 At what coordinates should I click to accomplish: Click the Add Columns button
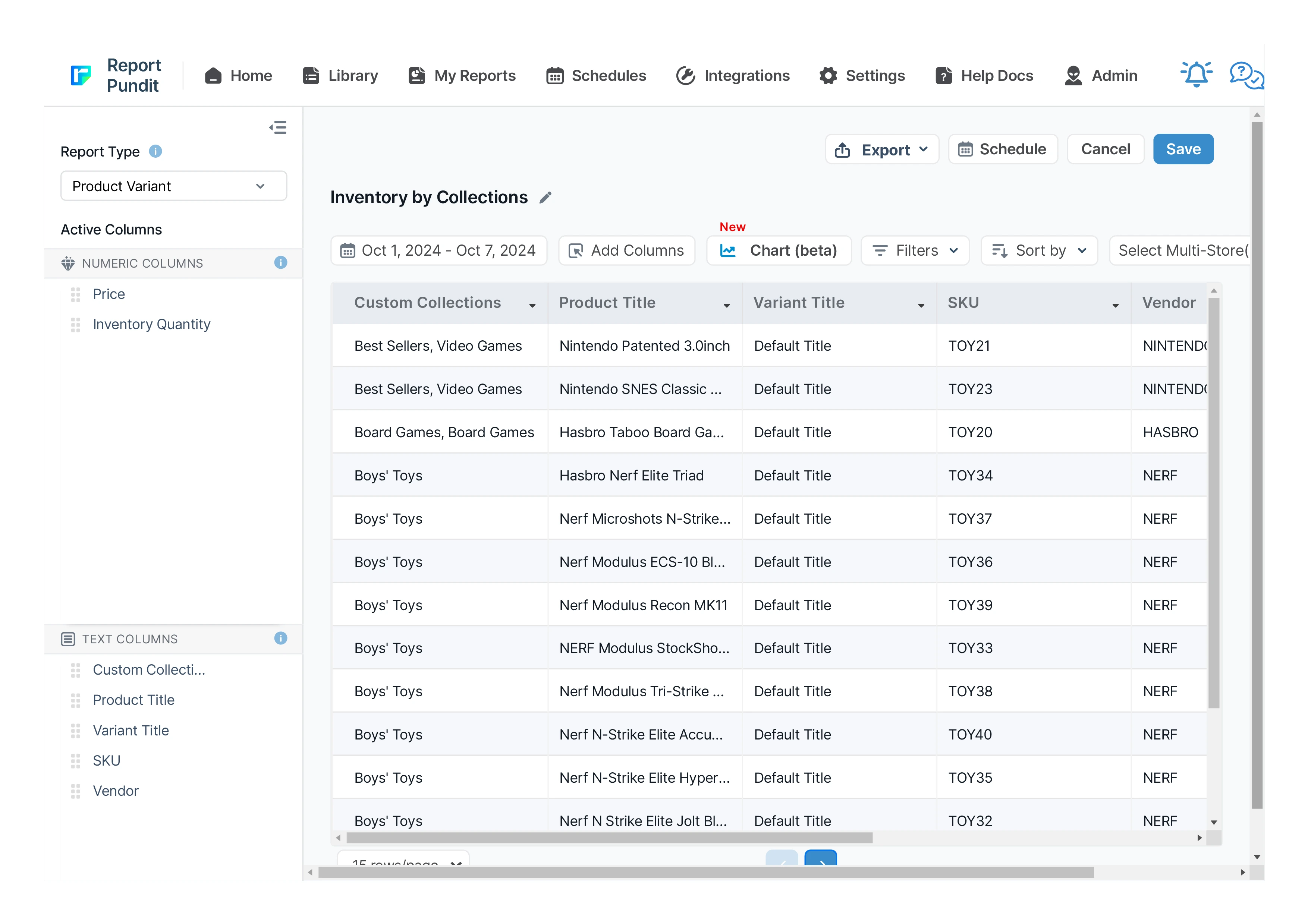(x=627, y=250)
